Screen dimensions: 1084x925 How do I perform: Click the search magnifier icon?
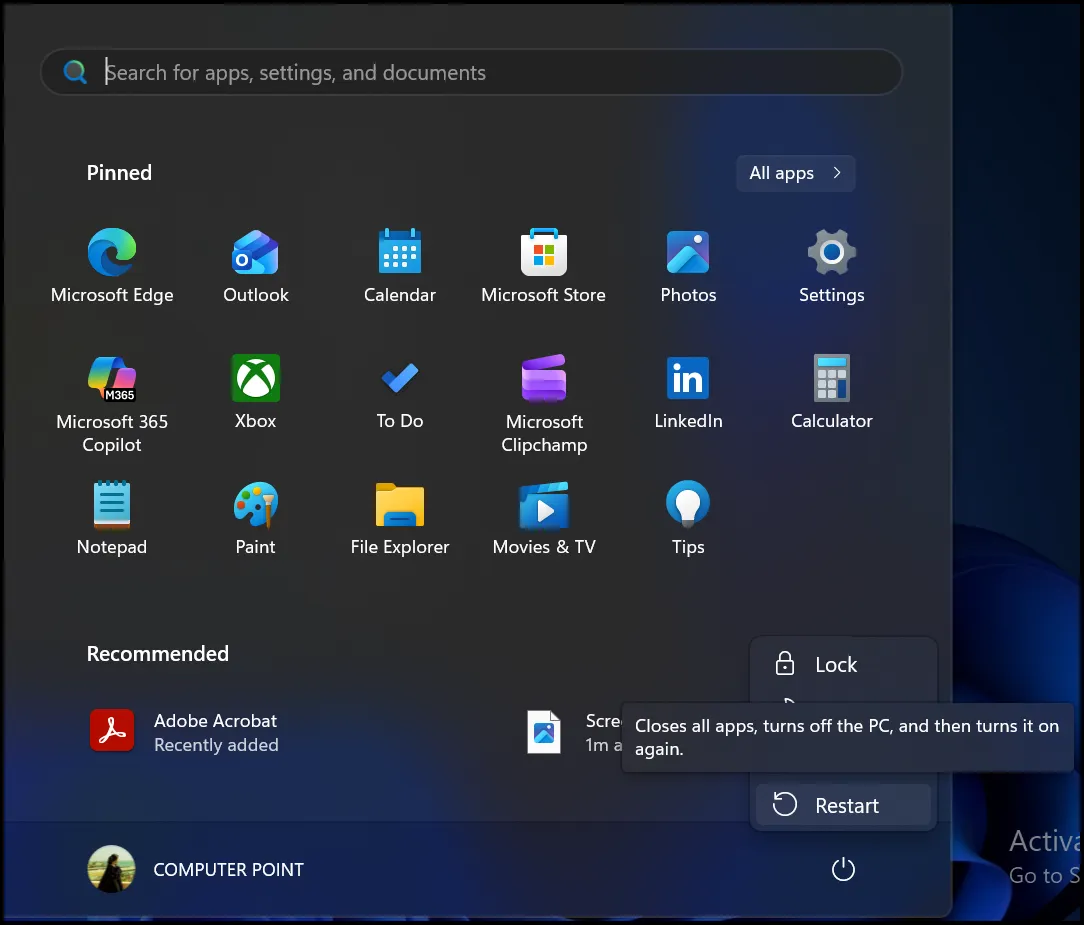(x=75, y=71)
